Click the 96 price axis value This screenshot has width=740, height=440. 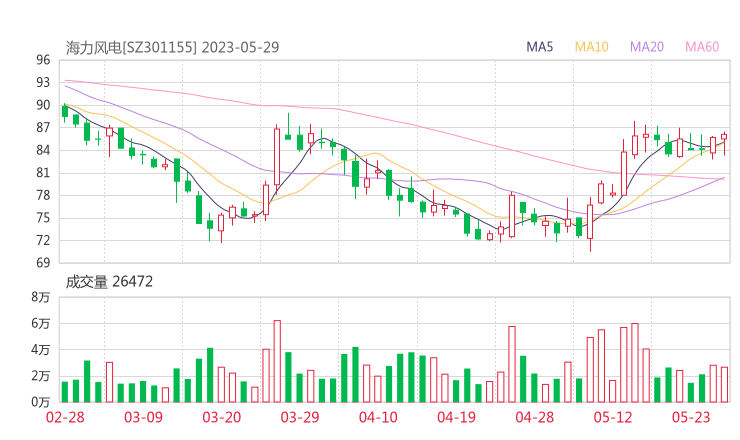[43, 60]
